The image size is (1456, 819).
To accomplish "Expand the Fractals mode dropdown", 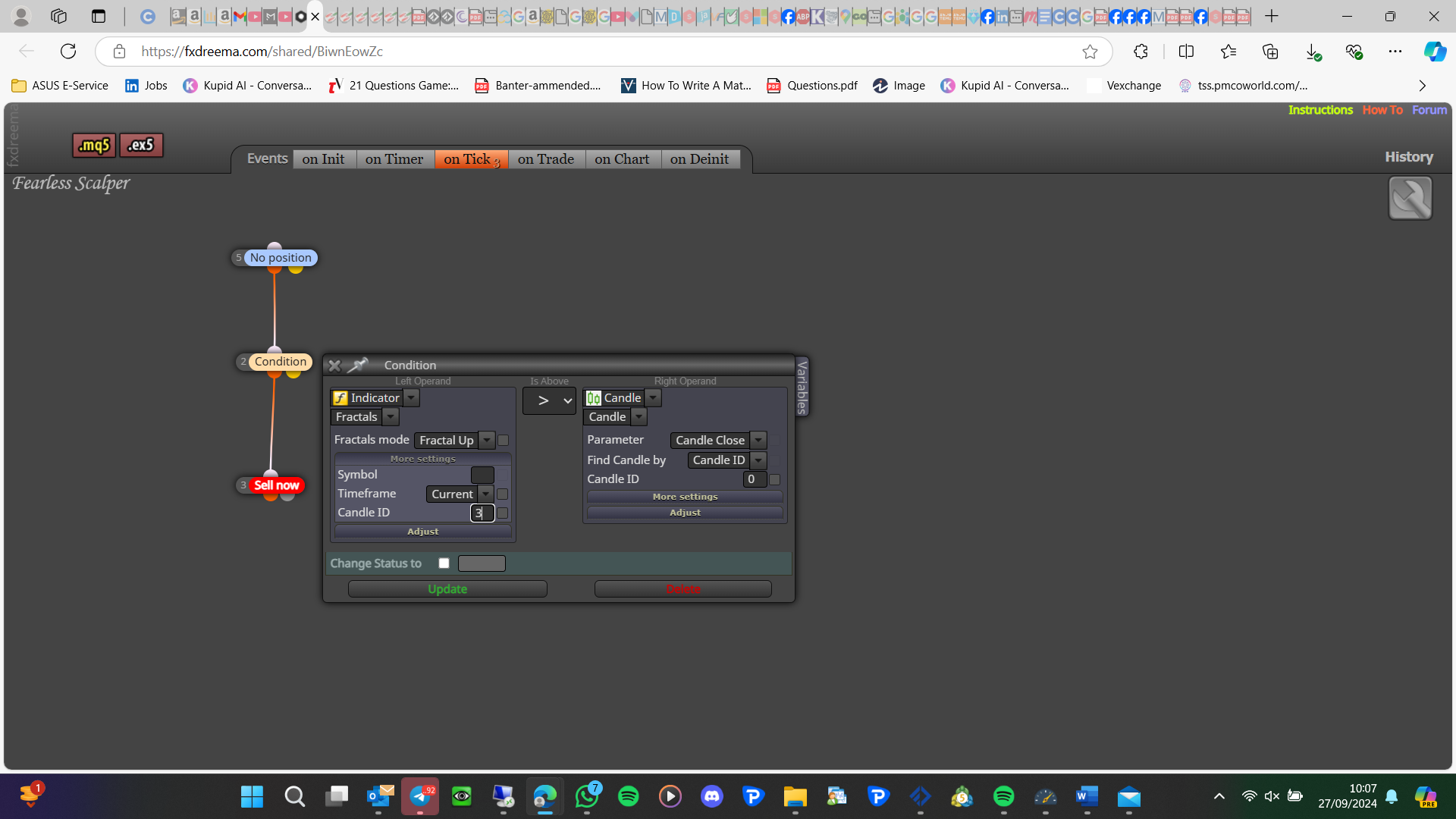I will coord(487,441).
